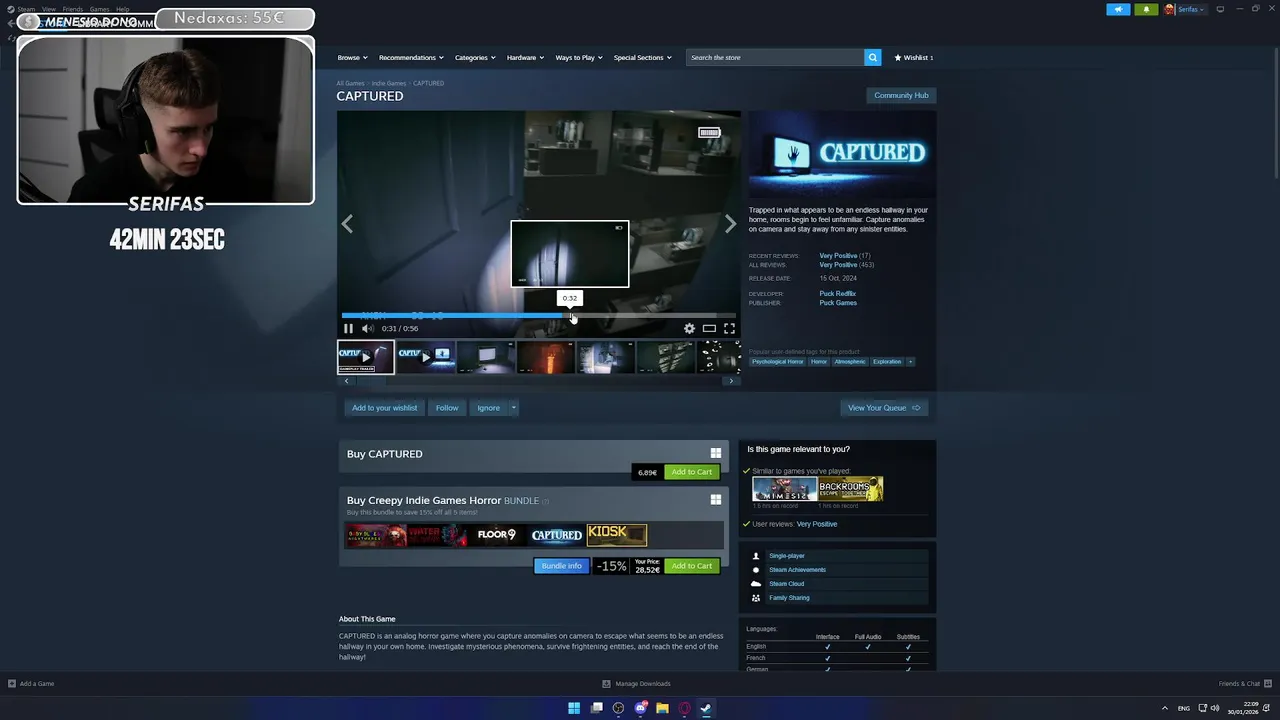The width and height of the screenshot is (1280, 720).
Task: Follow the CAPTURED game
Action: point(447,407)
